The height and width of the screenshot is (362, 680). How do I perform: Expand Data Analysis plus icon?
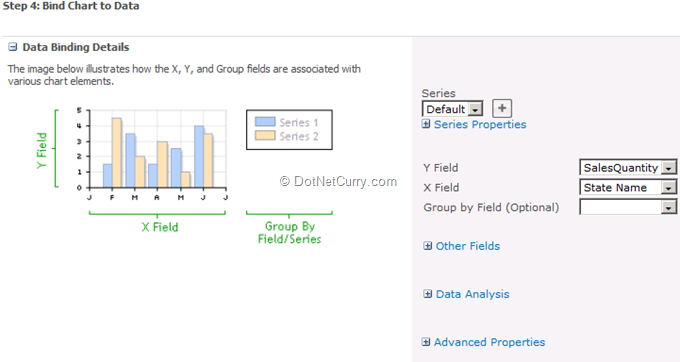[428, 294]
